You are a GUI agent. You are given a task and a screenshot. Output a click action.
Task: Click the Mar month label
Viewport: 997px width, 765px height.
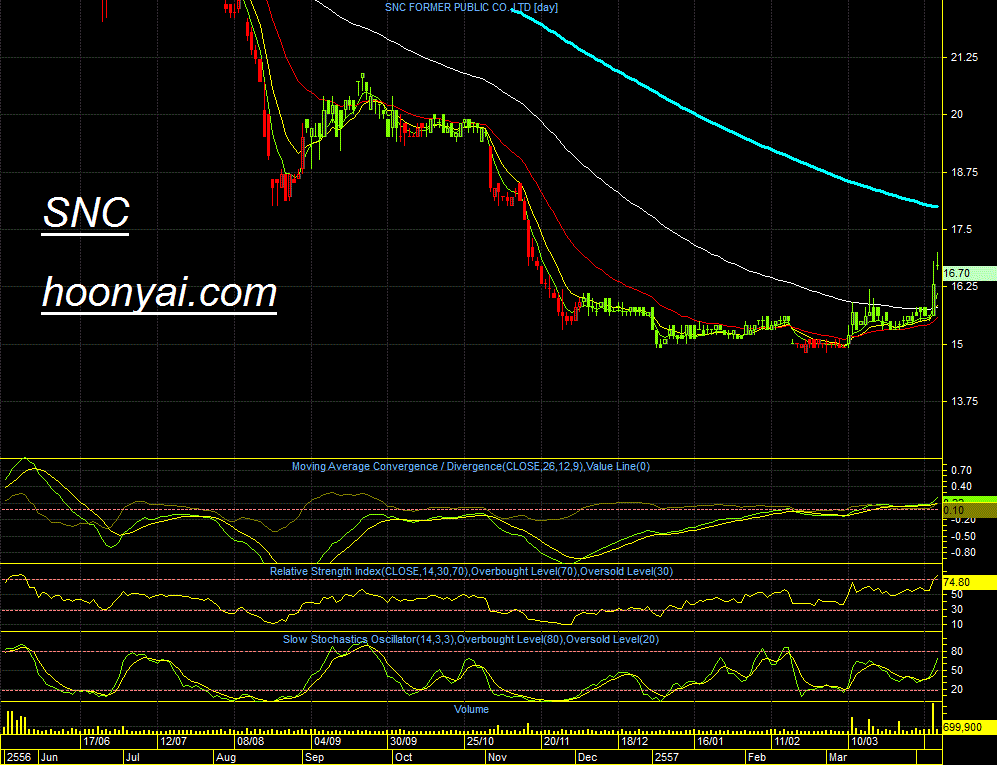click(x=838, y=757)
